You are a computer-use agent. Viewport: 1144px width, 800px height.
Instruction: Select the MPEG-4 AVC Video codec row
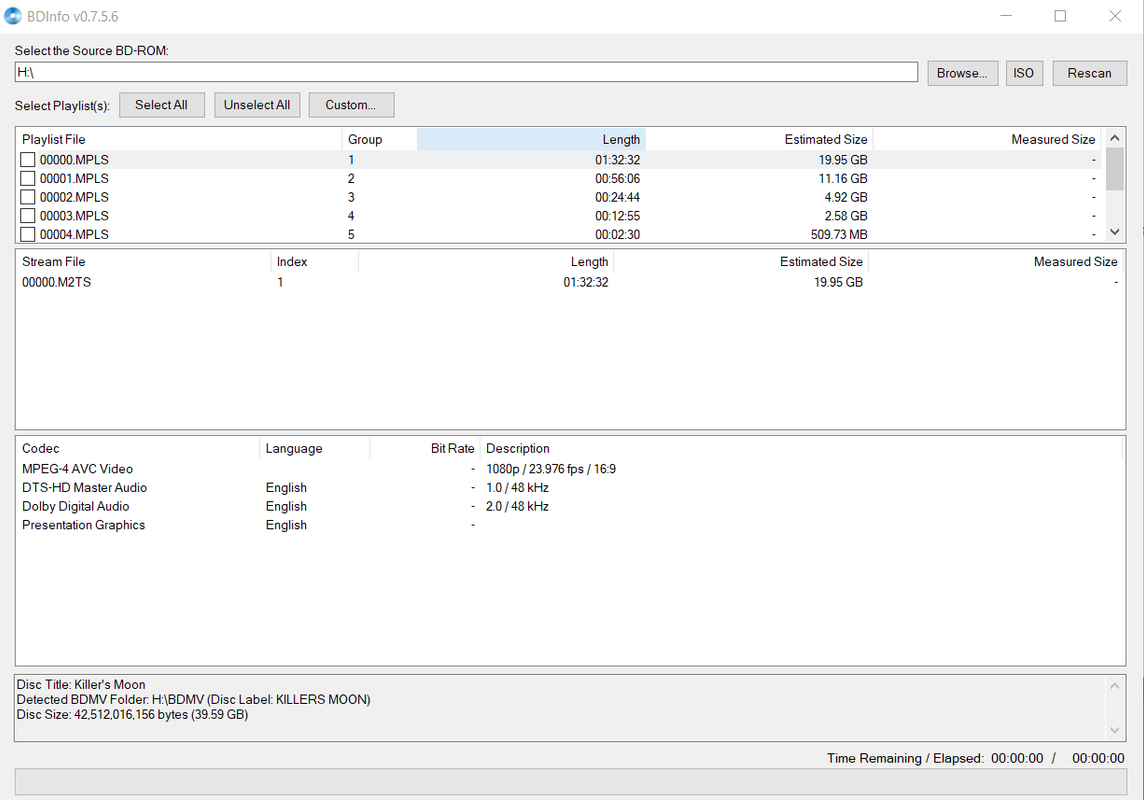(x=569, y=469)
